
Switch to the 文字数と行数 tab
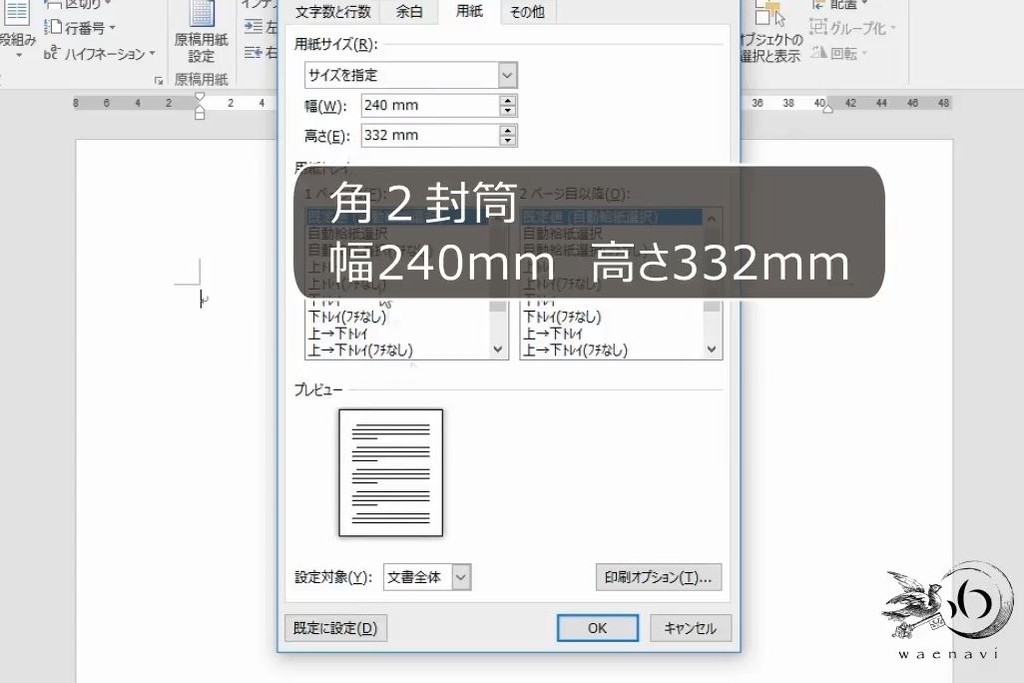click(x=333, y=12)
